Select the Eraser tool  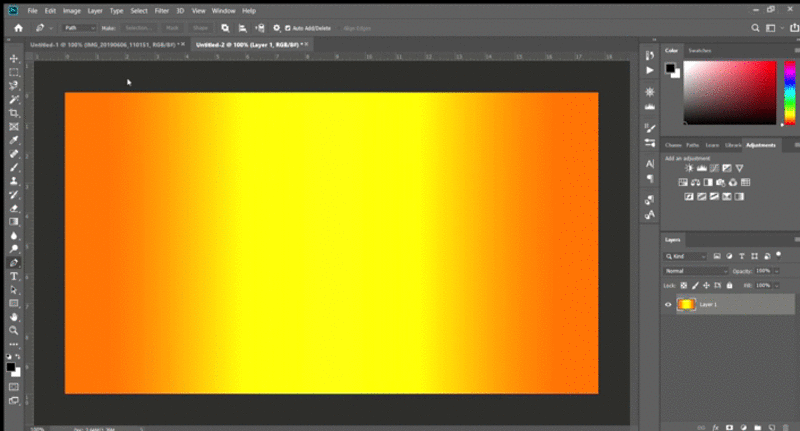pyautogui.click(x=14, y=208)
